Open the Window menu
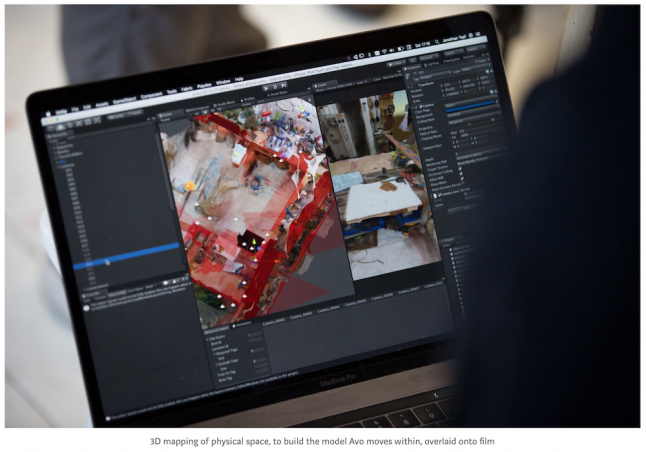The width and height of the screenshot is (646, 452). point(222,81)
